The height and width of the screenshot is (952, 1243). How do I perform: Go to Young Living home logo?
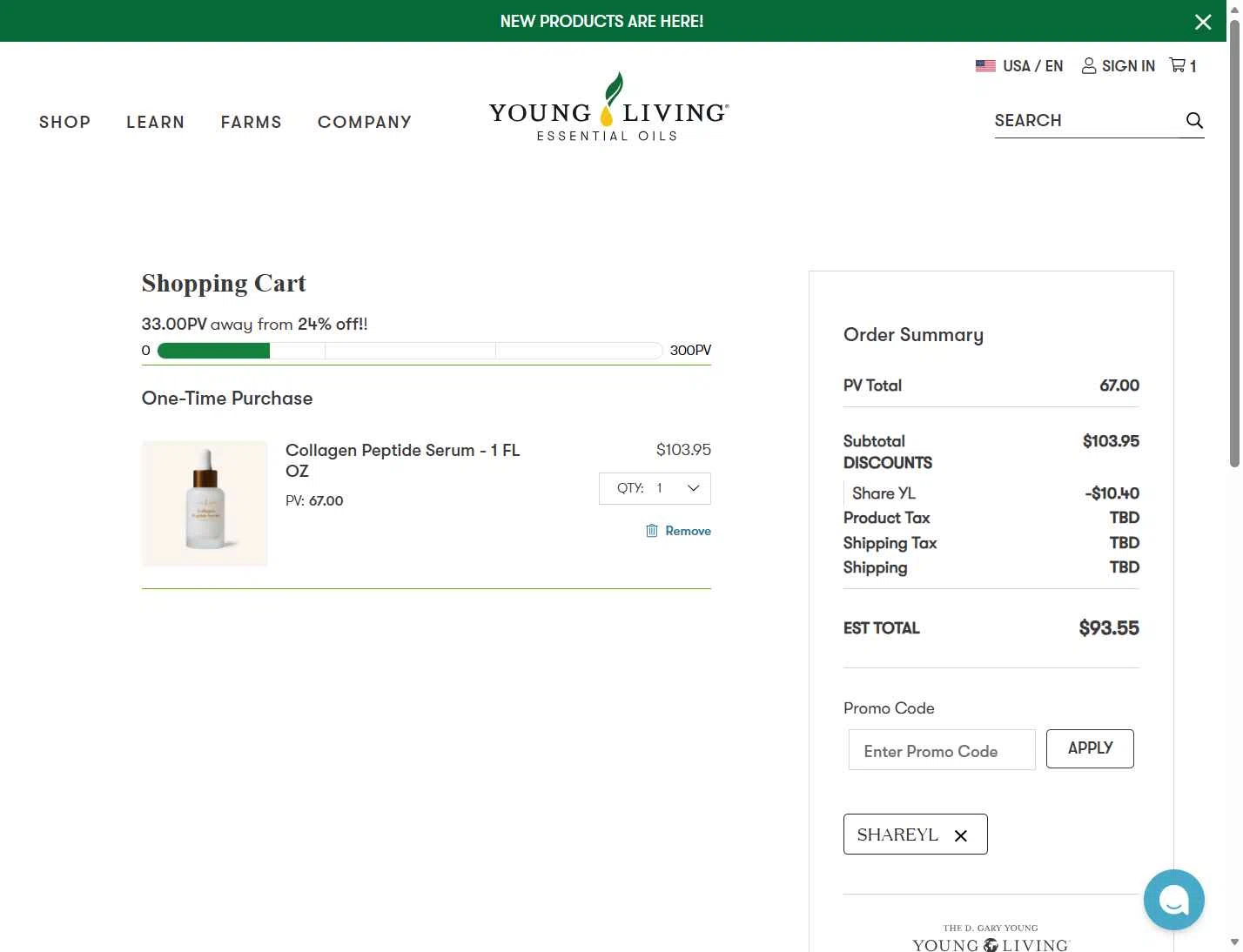(608, 107)
